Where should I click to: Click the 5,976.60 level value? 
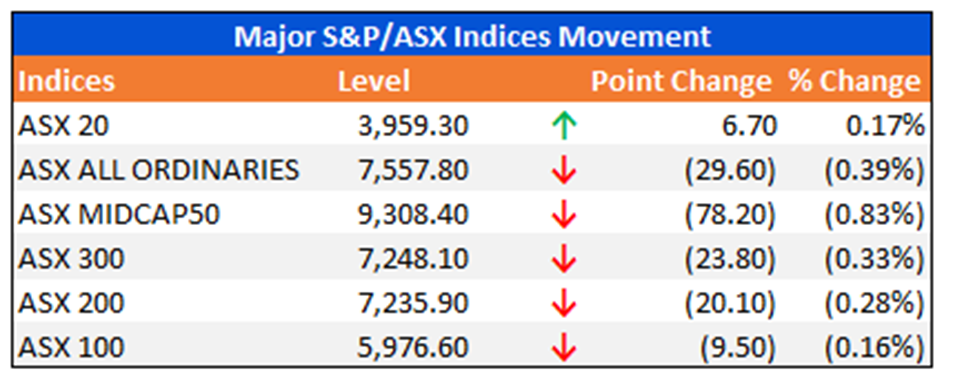414,348
